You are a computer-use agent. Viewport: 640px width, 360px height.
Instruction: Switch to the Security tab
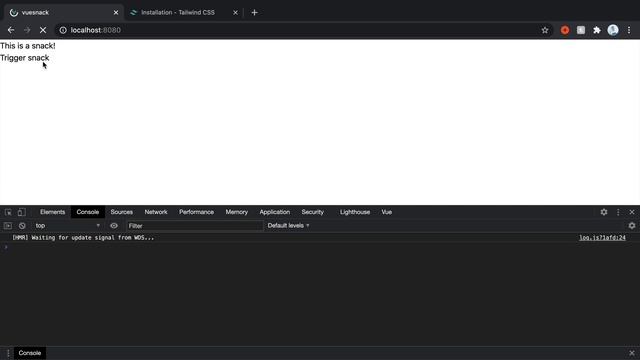313,212
